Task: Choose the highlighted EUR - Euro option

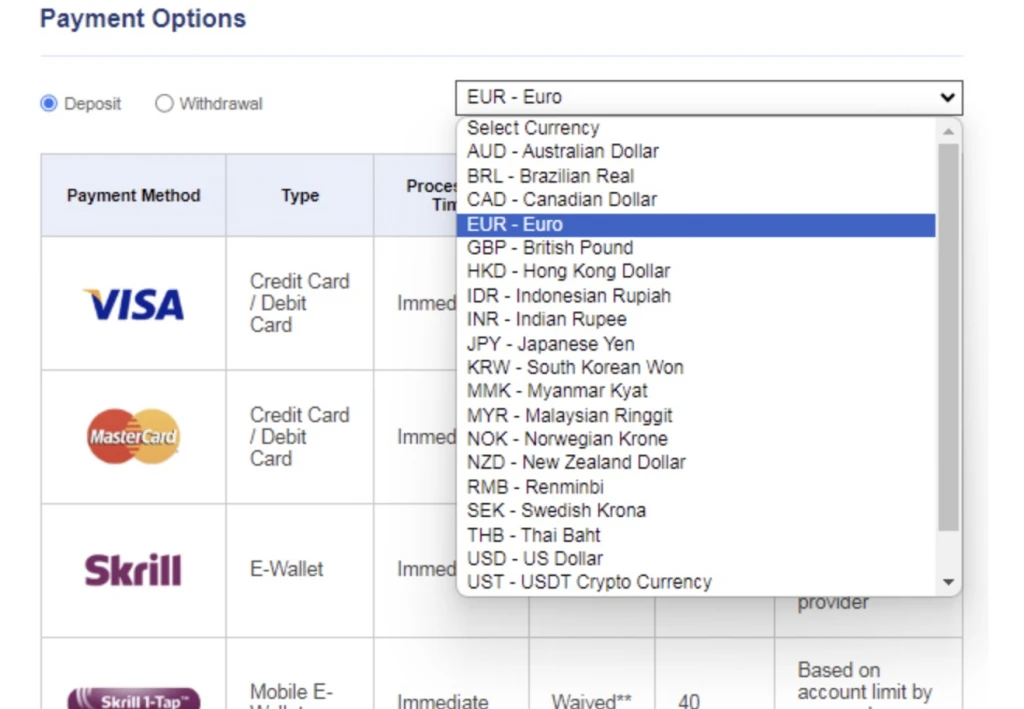Action: pos(515,225)
